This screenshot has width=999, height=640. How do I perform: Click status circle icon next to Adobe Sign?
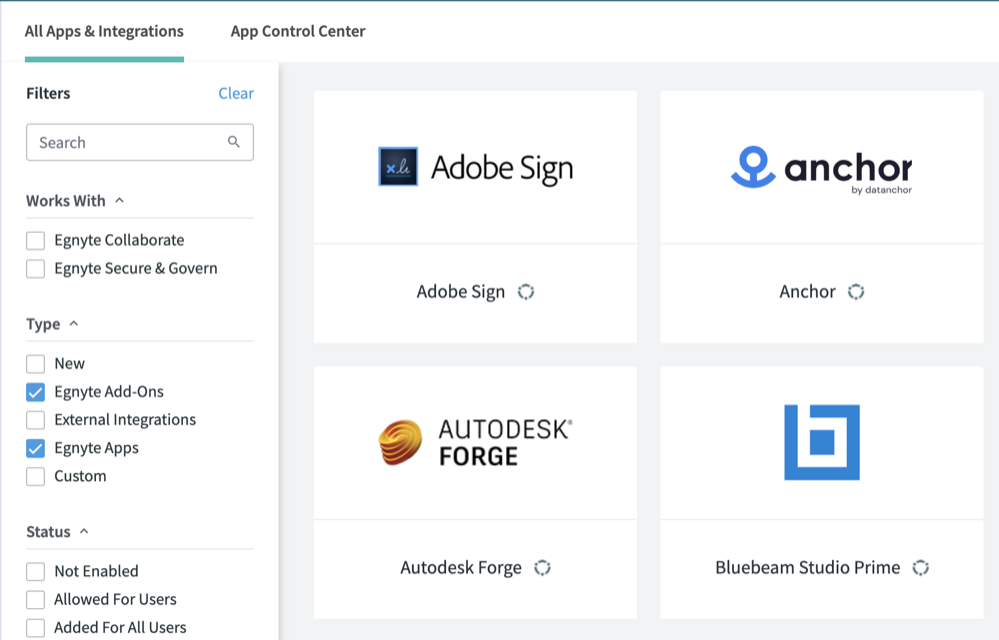coord(526,292)
